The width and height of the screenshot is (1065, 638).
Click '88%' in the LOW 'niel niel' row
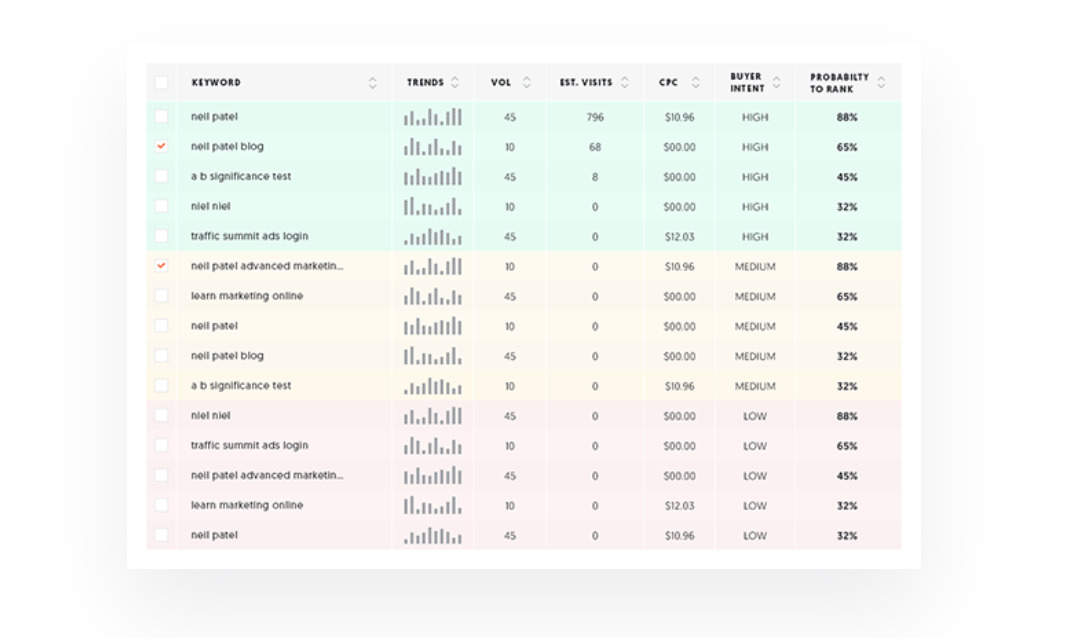click(847, 417)
